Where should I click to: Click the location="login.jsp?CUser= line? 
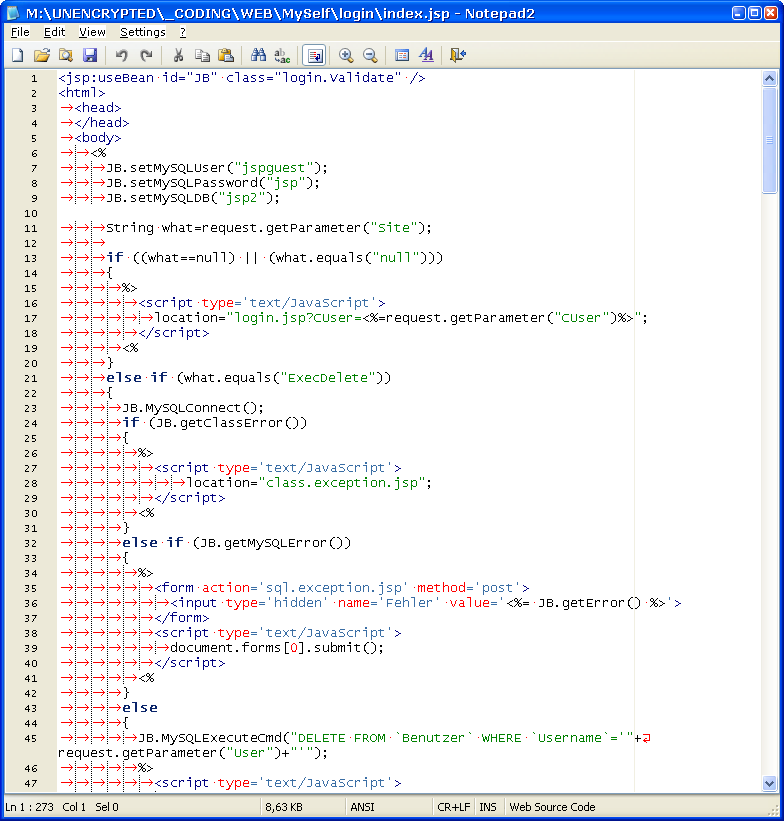401,318
